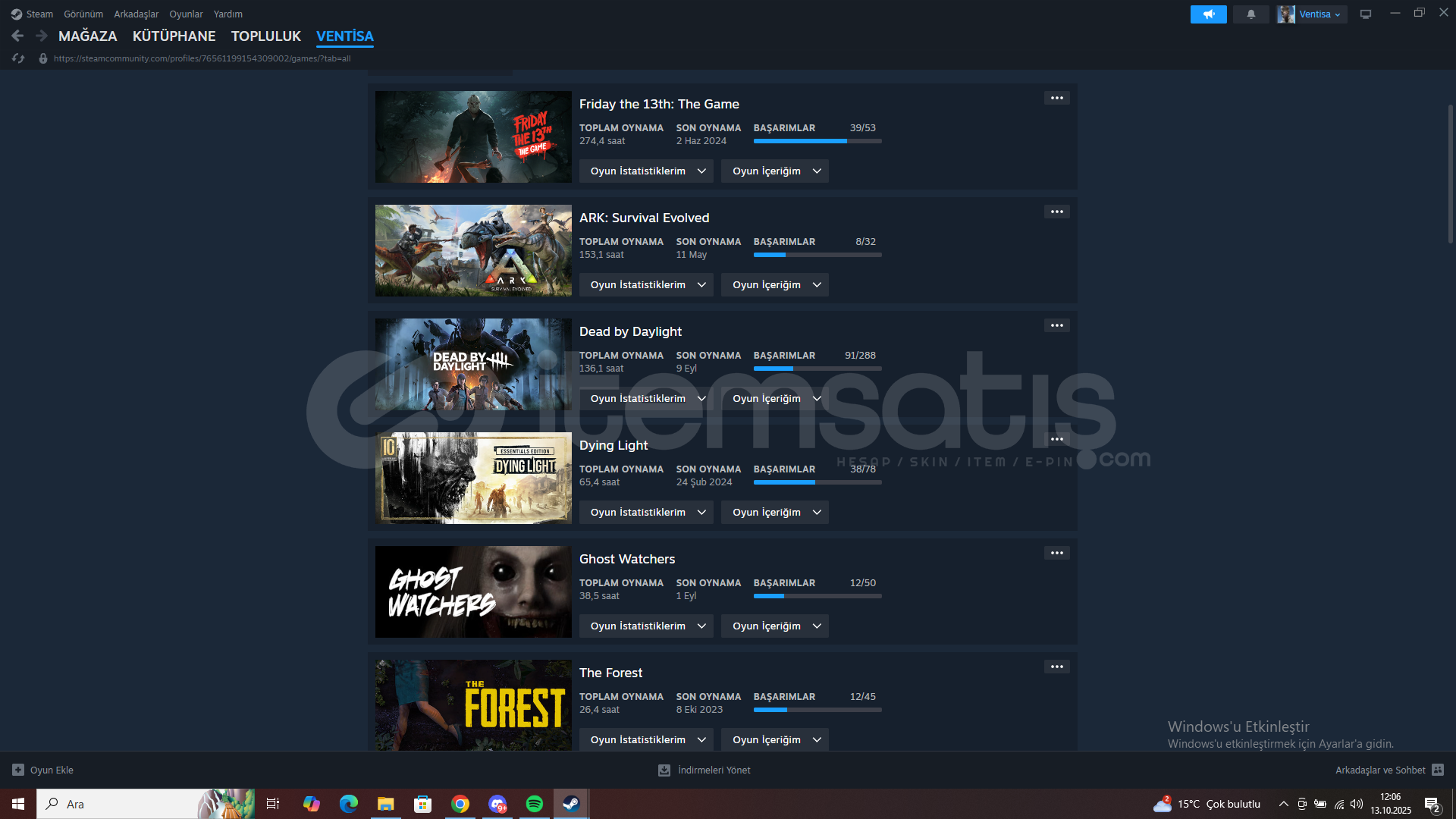This screenshot has height=819, width=1456.
Task: Open three-dot options for ARK: Survival Evolved
Action: (x=1056, y=212)
